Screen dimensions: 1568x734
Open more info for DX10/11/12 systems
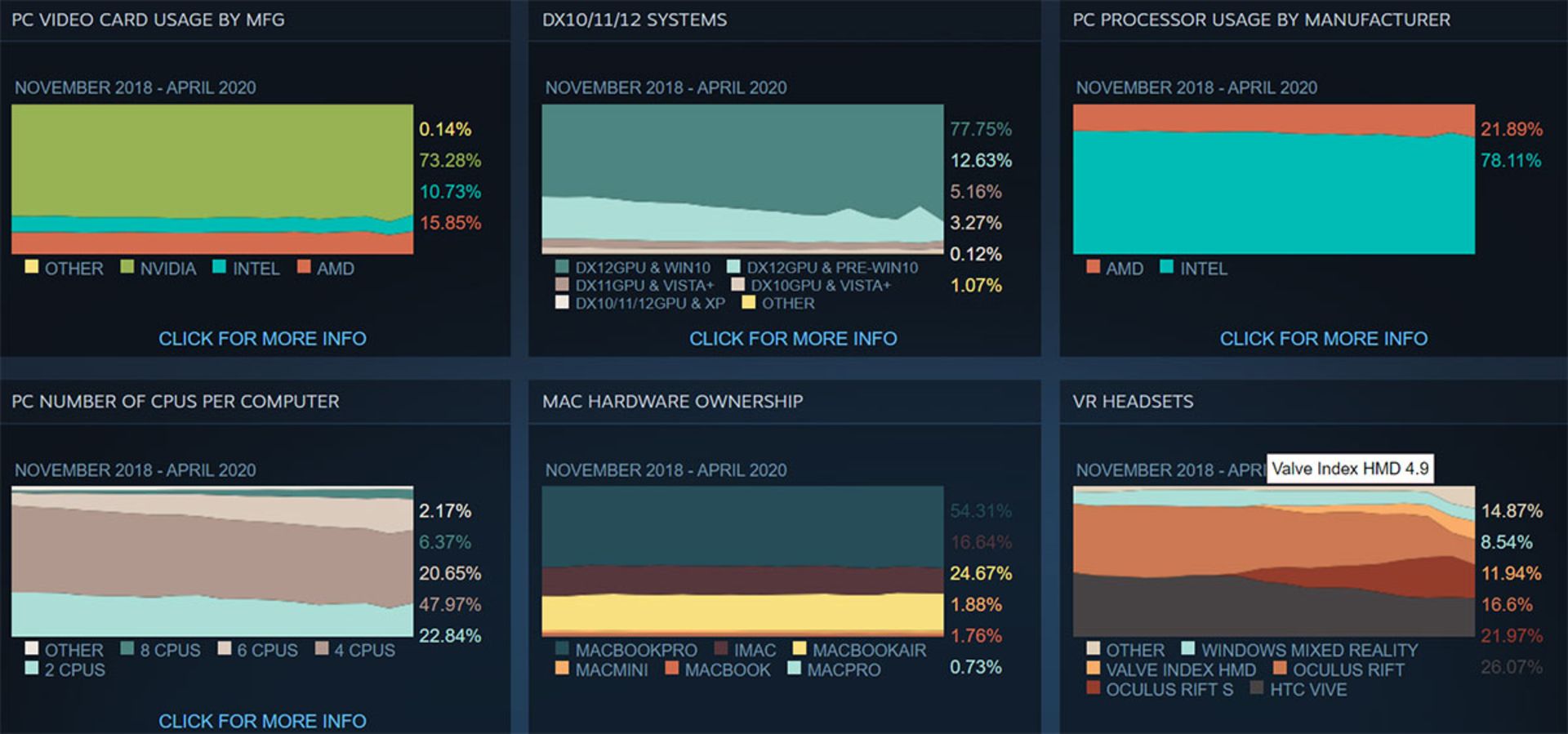point(792,339)
